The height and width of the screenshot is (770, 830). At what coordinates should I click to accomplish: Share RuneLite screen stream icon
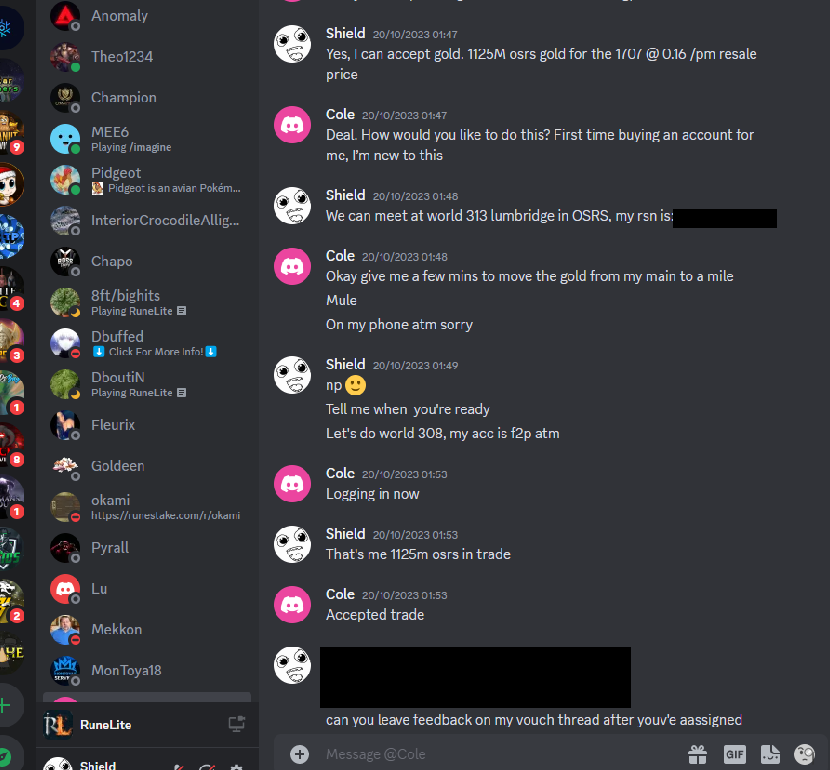tap(237, 724)
